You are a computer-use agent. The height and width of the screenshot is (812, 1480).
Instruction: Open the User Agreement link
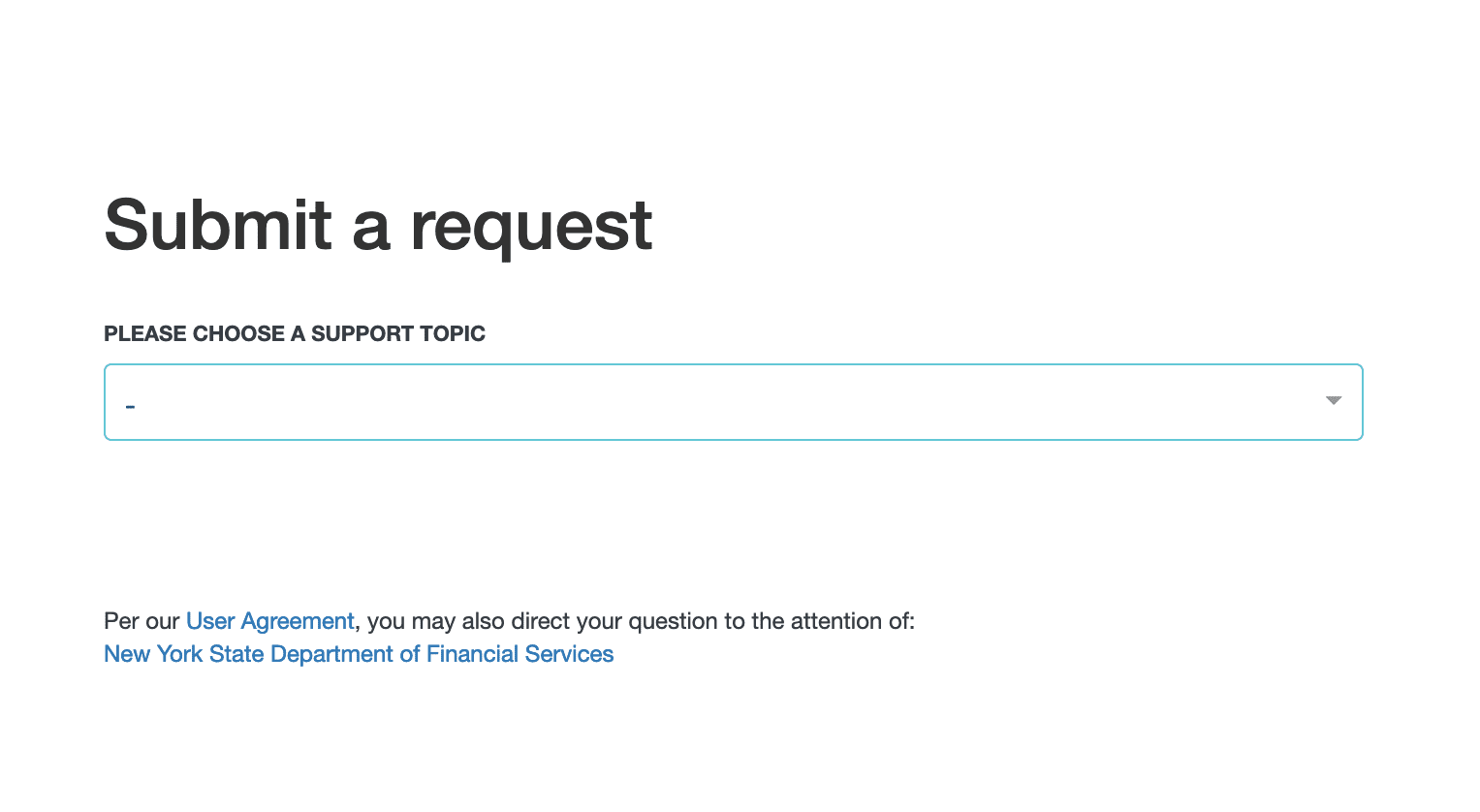pyautogui.click(x=269, y=621)
